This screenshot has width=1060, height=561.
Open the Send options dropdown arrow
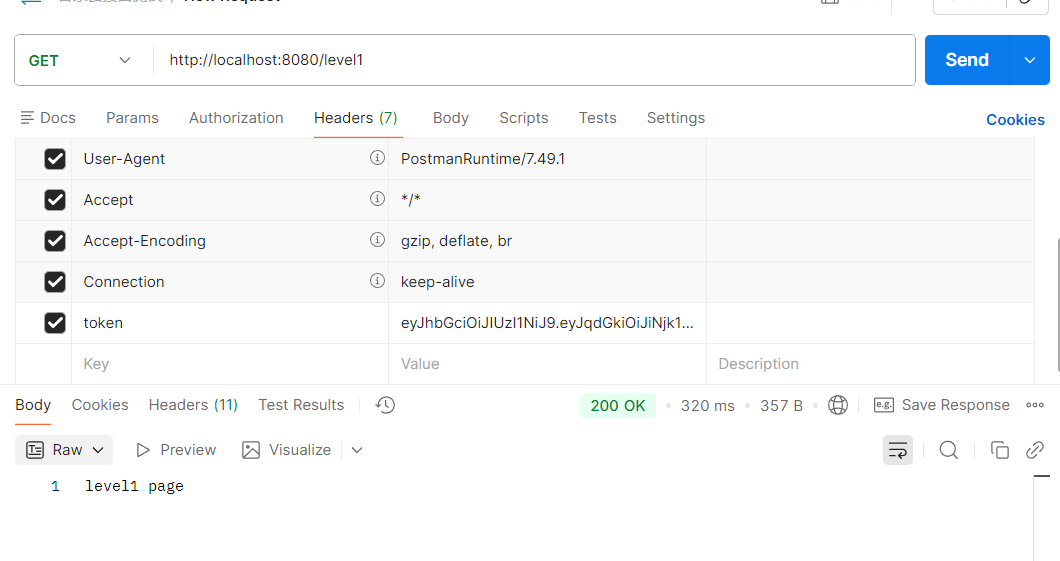1030,60
